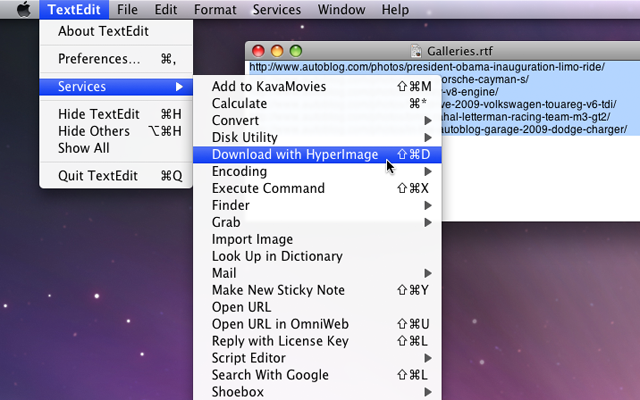Open the Grab submenu

(320, 222)
